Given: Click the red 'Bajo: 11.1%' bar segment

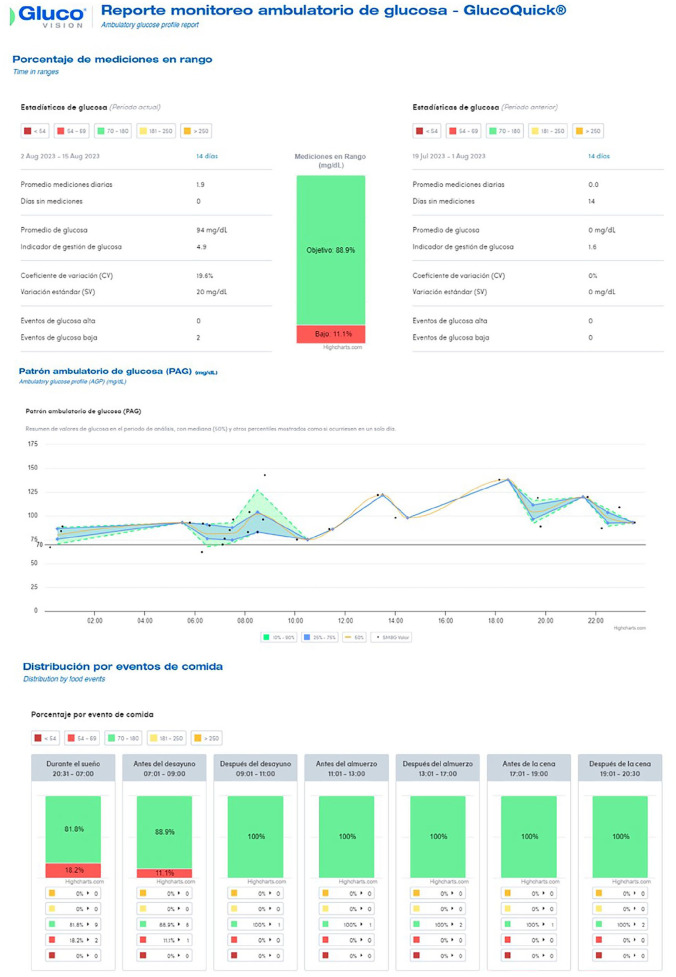Looking at the screenshot, I should 330,334.
